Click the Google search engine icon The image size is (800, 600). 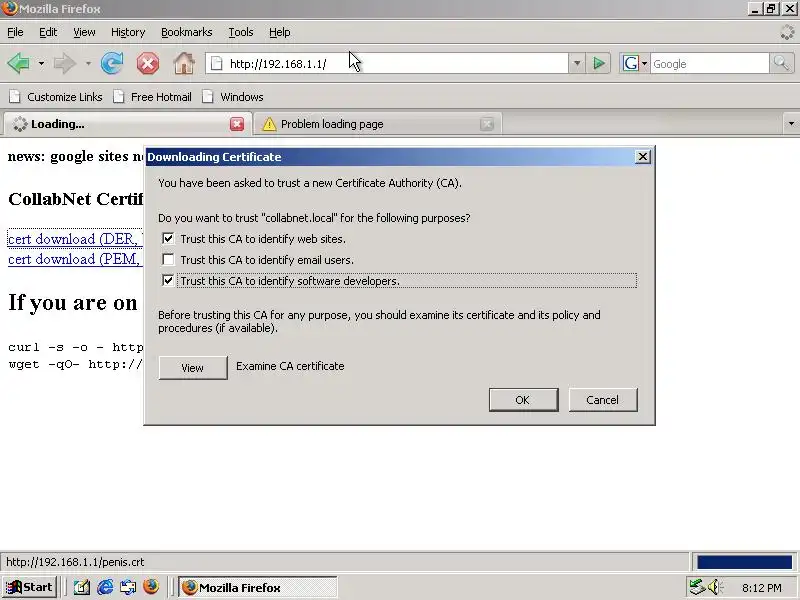tap(631, 64)
